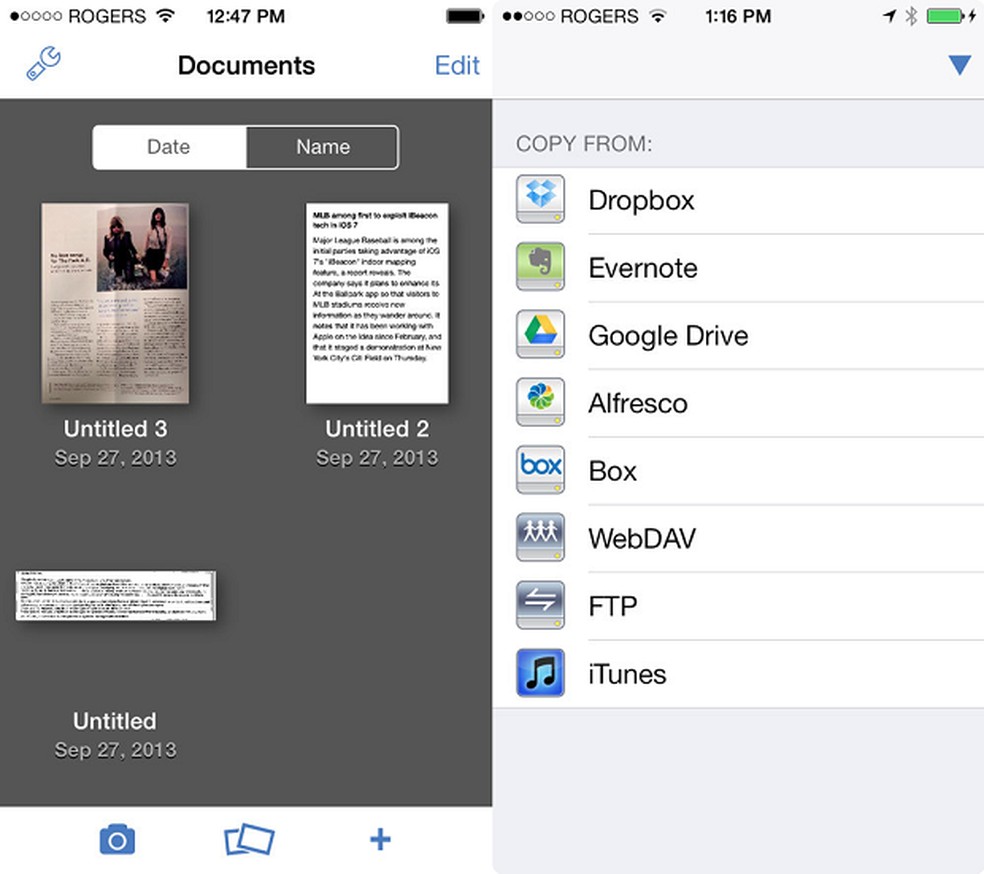The height and width of the screenshot is (874, 984).
Task: Tap location arrow in right status bar
Action: pyautogui.click(x=889, y=16)
